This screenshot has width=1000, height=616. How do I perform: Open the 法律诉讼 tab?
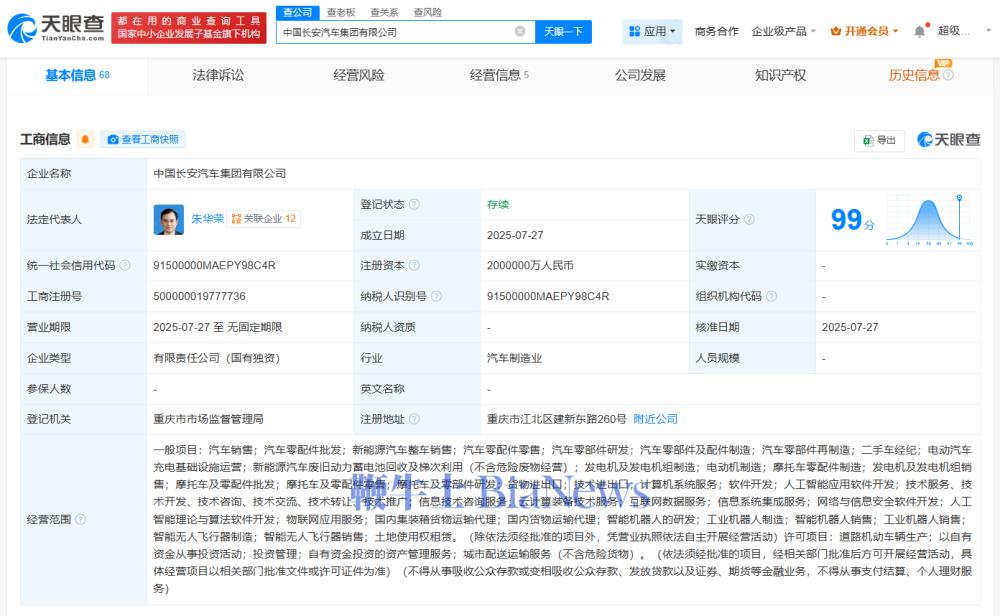tap(218, 75)
